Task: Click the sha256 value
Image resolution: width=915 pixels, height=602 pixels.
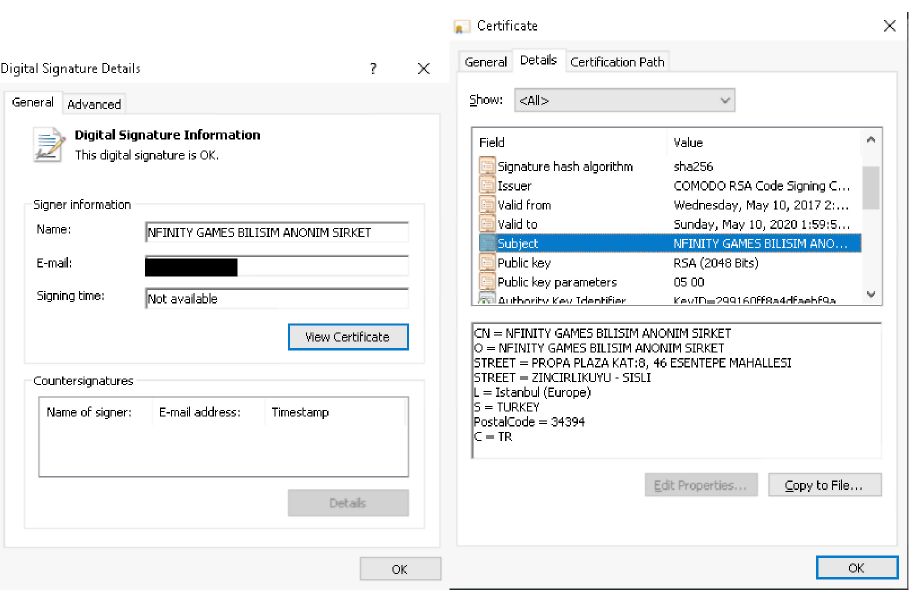Action: [x=693, y=166]
